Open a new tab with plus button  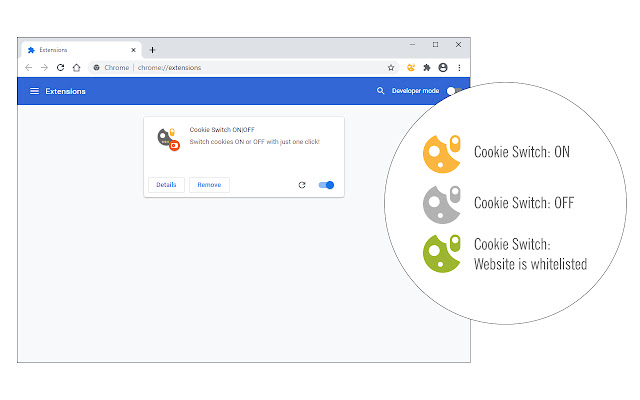coord(152,49)
